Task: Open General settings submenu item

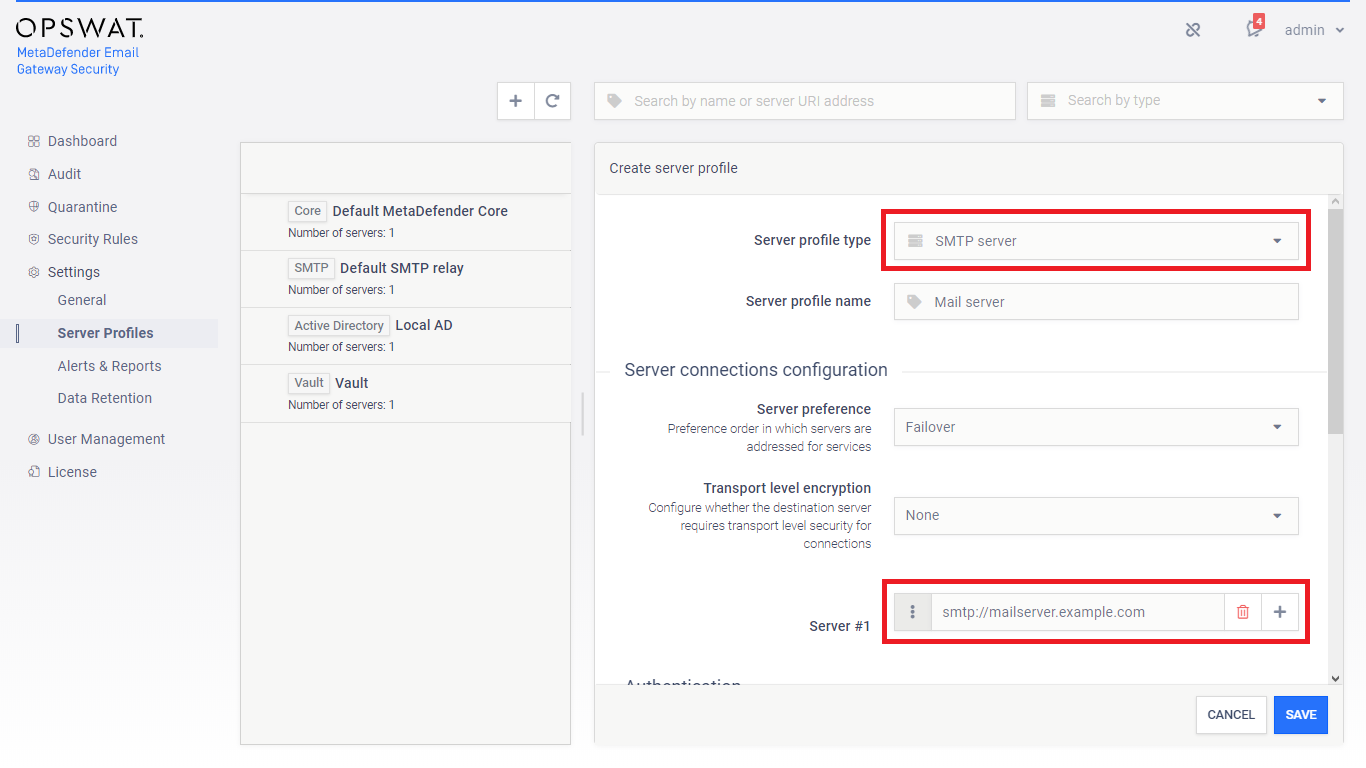Action: point(82,300)
